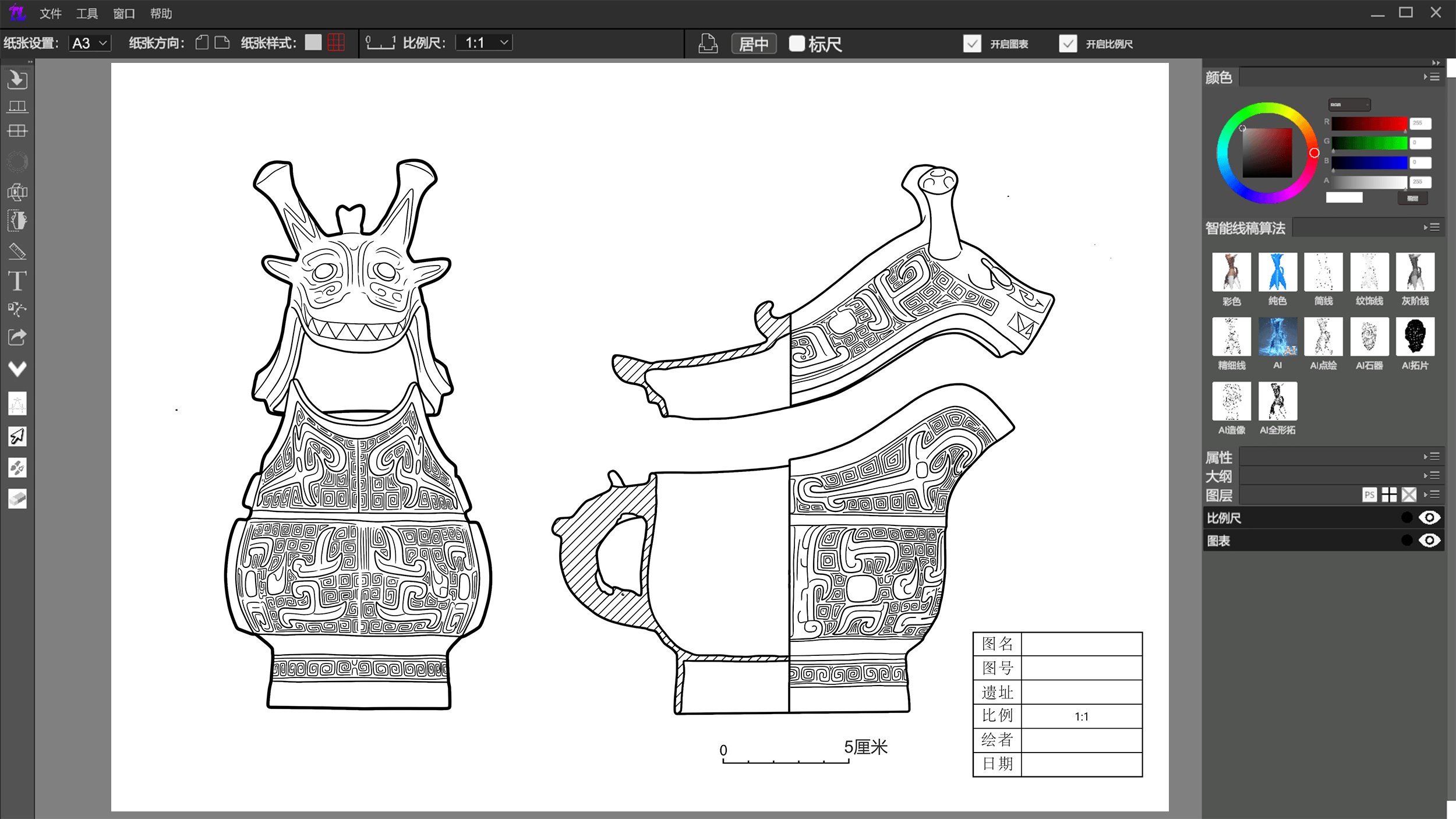The image size is (1456, 819).
Task: Expand the 属性 panel options menu
Action: (x=1432, y=456)
